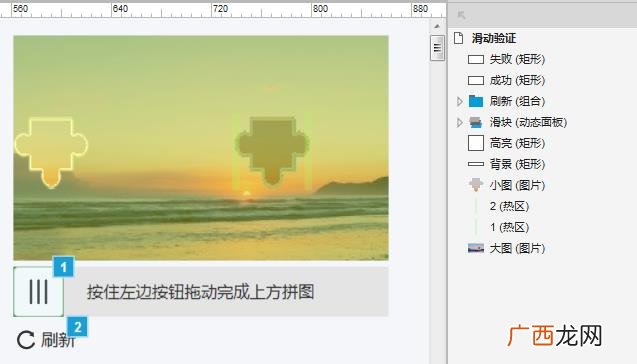
Task: Click the dark puzzle slot on image
Action: [x=272, y=151]
